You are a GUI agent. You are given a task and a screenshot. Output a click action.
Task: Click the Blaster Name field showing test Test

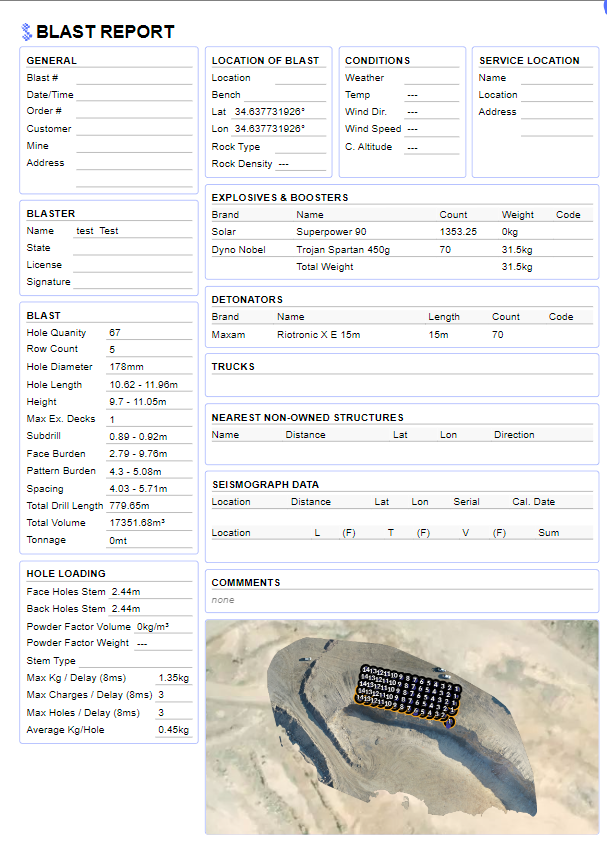click(x=133, y=231)
